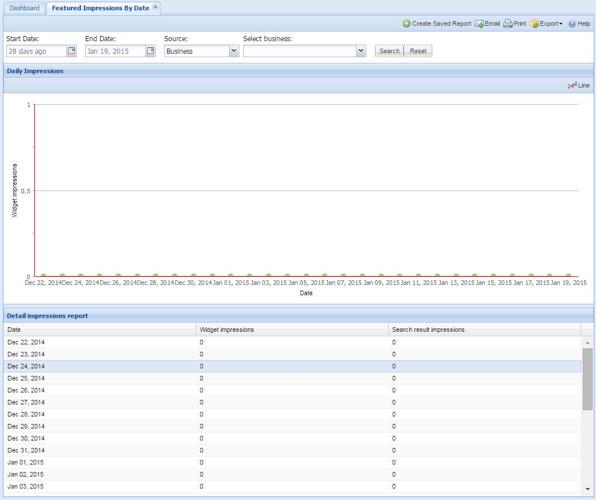Click the Create Saved Report icon

[406, 24]
